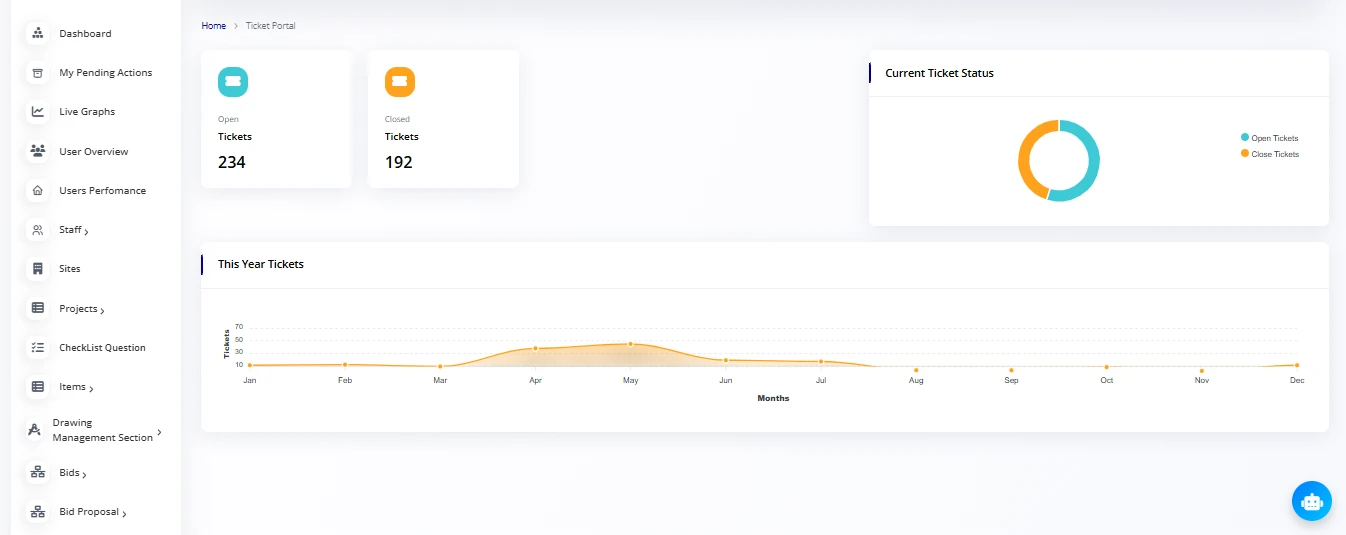Expand the Staff submenu
The width and height of the screenshot is (1346, 535).
coord(72,230)
